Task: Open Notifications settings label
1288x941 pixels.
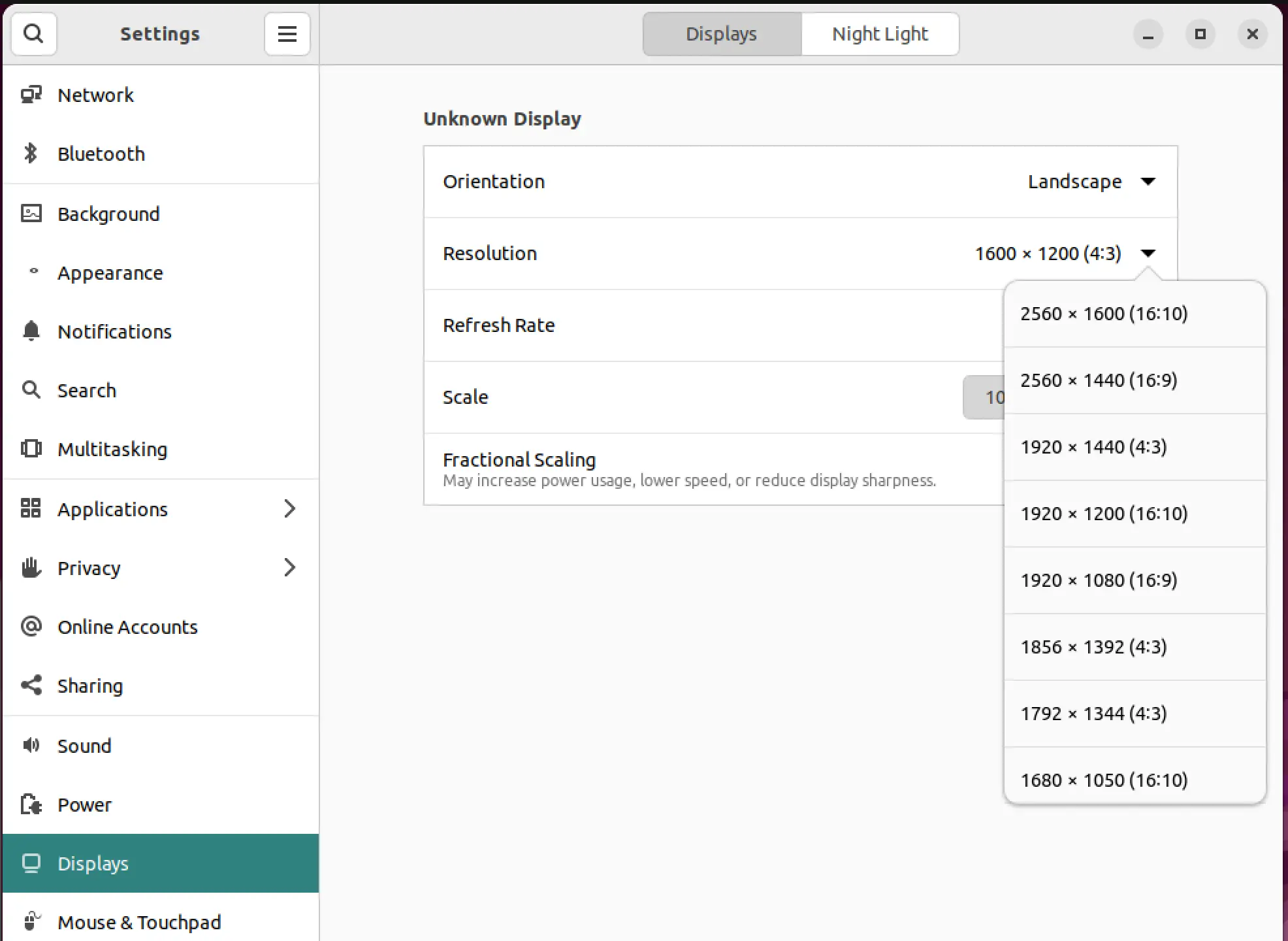Action: click(114, 331)
